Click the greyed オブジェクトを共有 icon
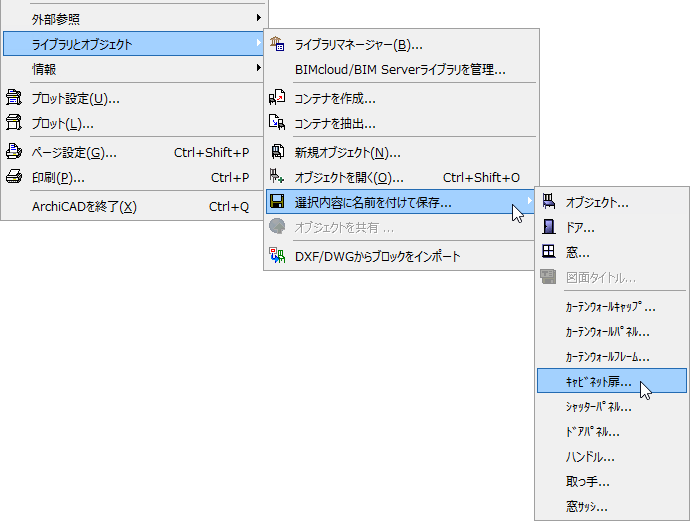 tap(277, 227)
